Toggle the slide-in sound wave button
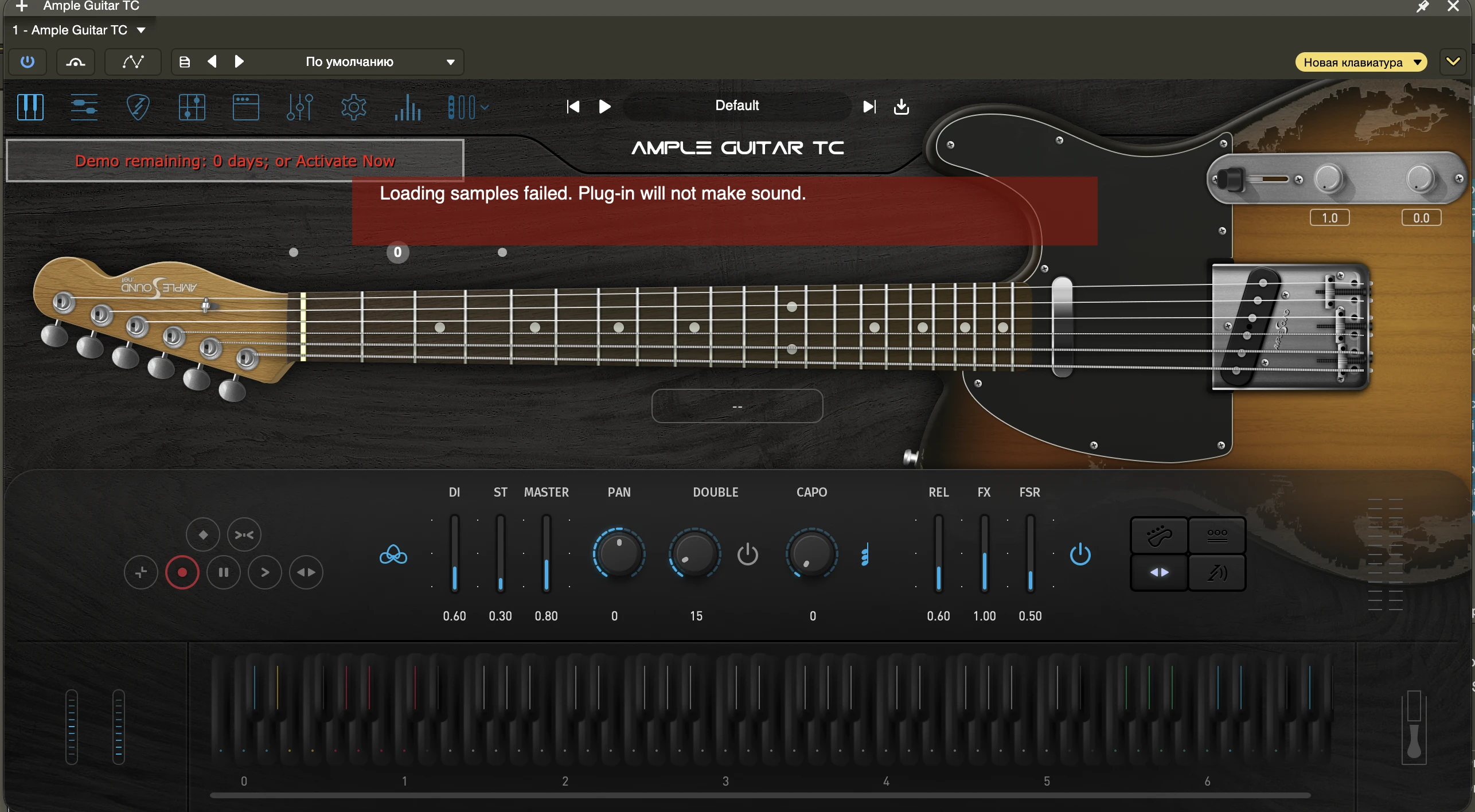This screenshot has width=1475, height=812. click(1217, 572)
